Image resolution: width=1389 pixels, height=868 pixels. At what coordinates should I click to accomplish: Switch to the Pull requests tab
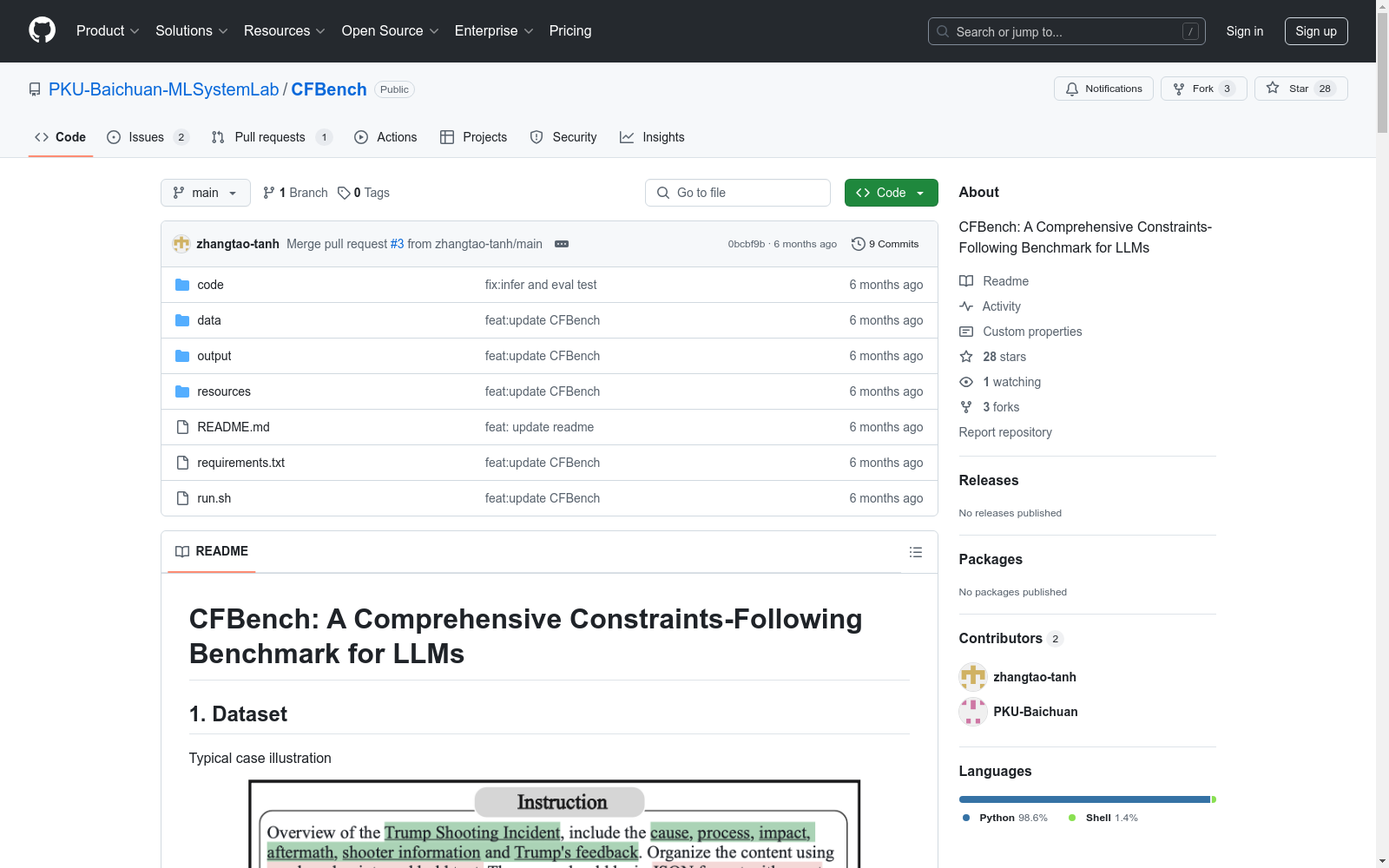pyautogui.click(x=272, y=137)
